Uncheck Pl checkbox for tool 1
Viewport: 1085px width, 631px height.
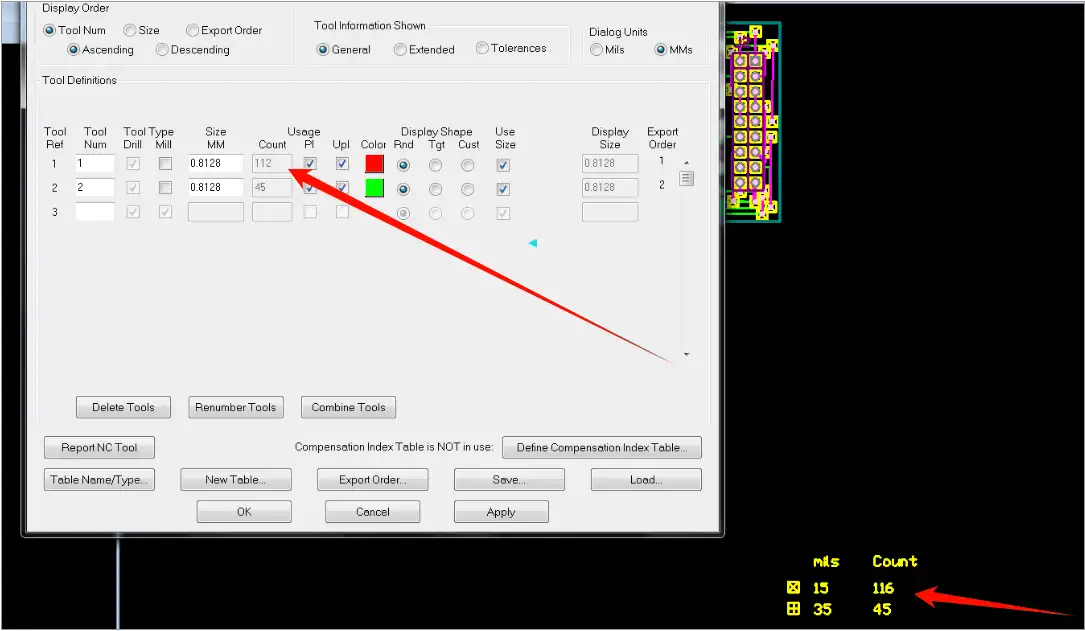310,164
